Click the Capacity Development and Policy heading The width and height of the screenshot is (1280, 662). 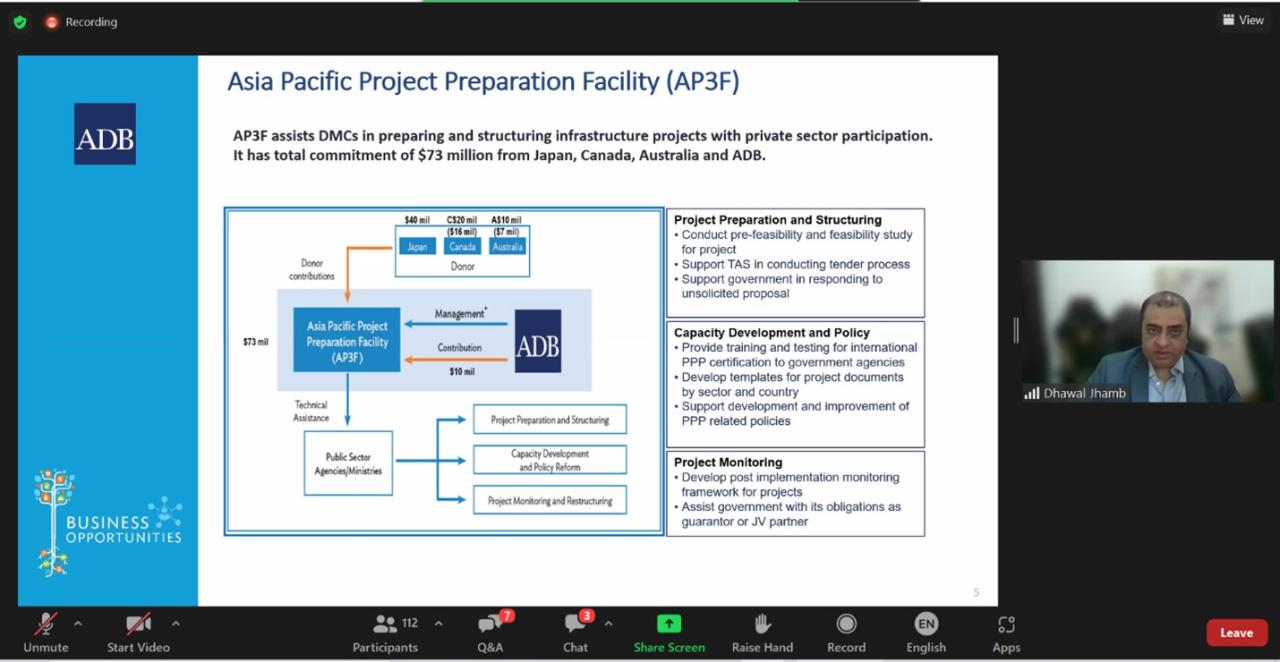tap(772, 333)
